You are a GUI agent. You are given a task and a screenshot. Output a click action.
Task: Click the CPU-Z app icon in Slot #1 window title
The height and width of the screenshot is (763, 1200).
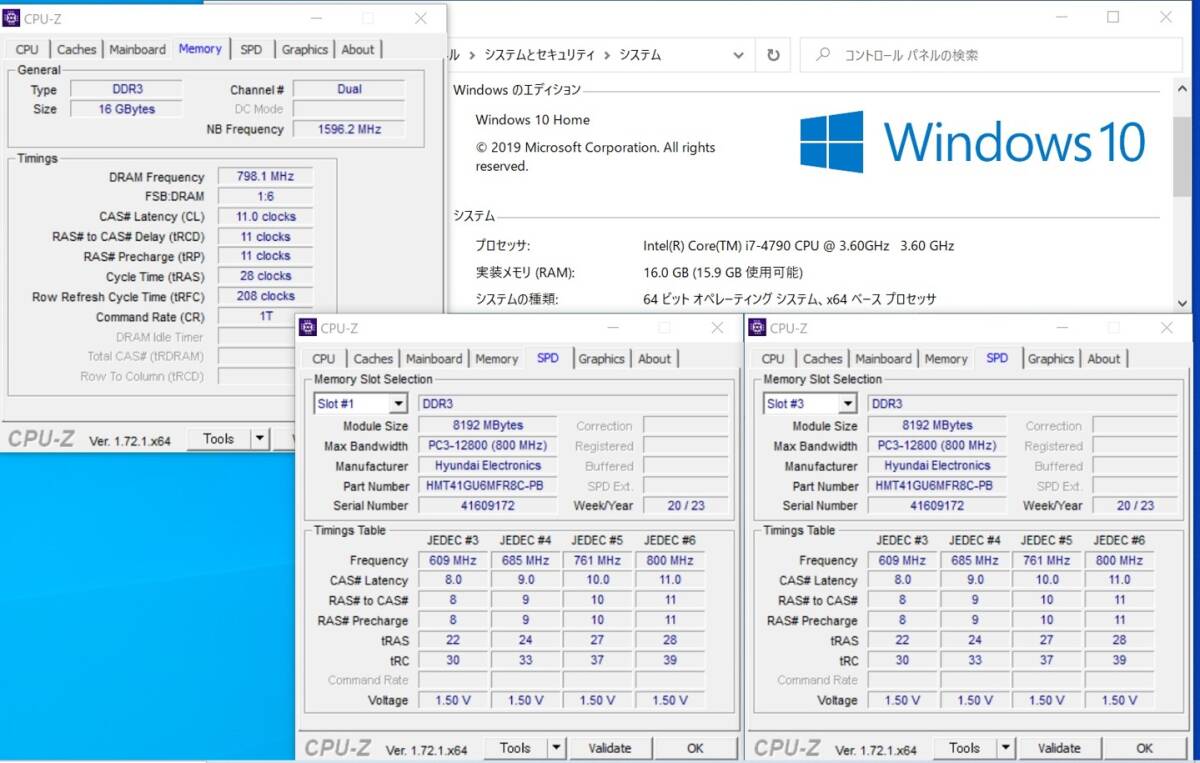pyautogui.click(x=308, y=327)
